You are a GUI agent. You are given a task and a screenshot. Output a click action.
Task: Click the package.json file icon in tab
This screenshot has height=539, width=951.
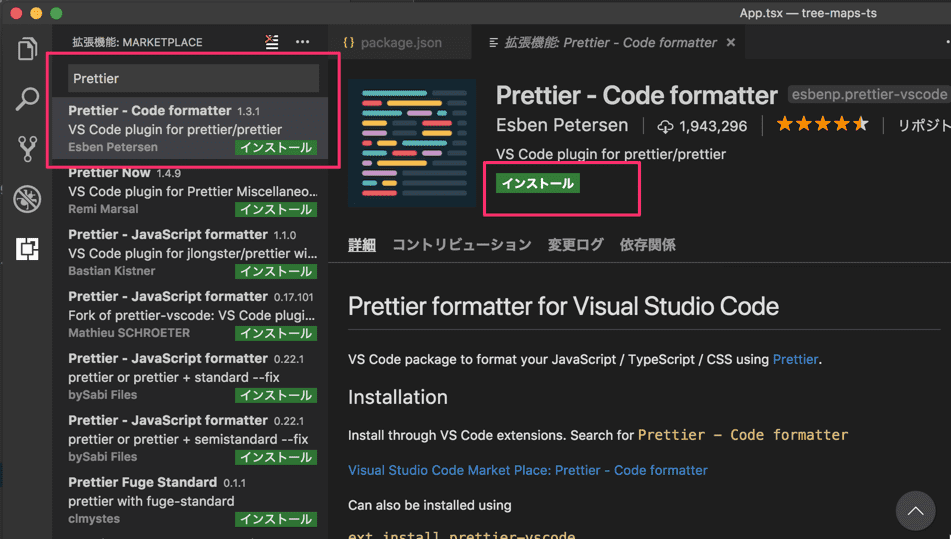click(349, 42)
